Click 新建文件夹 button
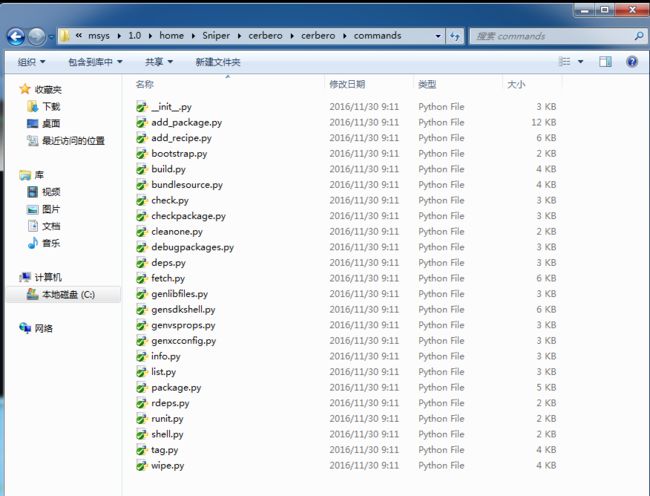Screen dimensions: 650x496 (x=218, y=62)
